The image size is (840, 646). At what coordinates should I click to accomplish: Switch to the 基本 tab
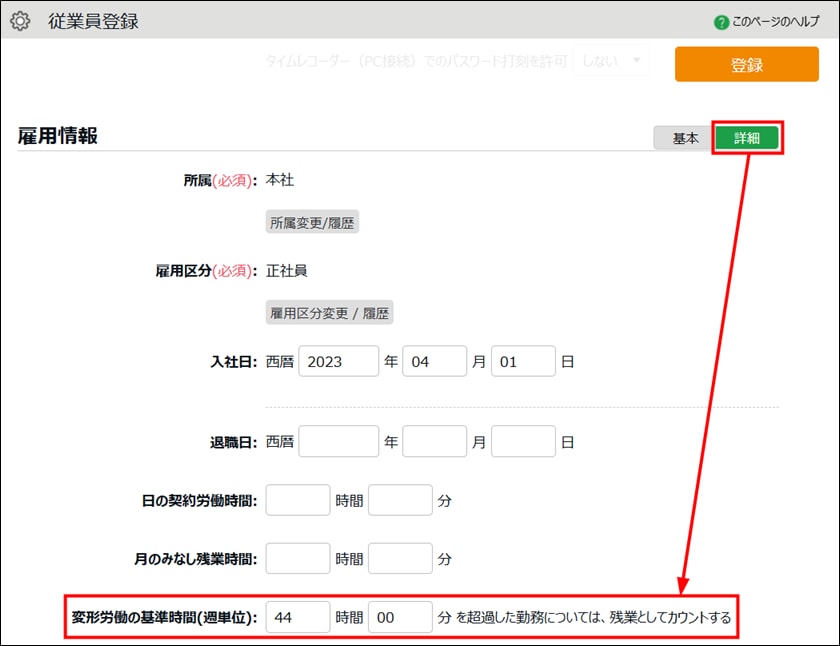(x=685, y=138)
